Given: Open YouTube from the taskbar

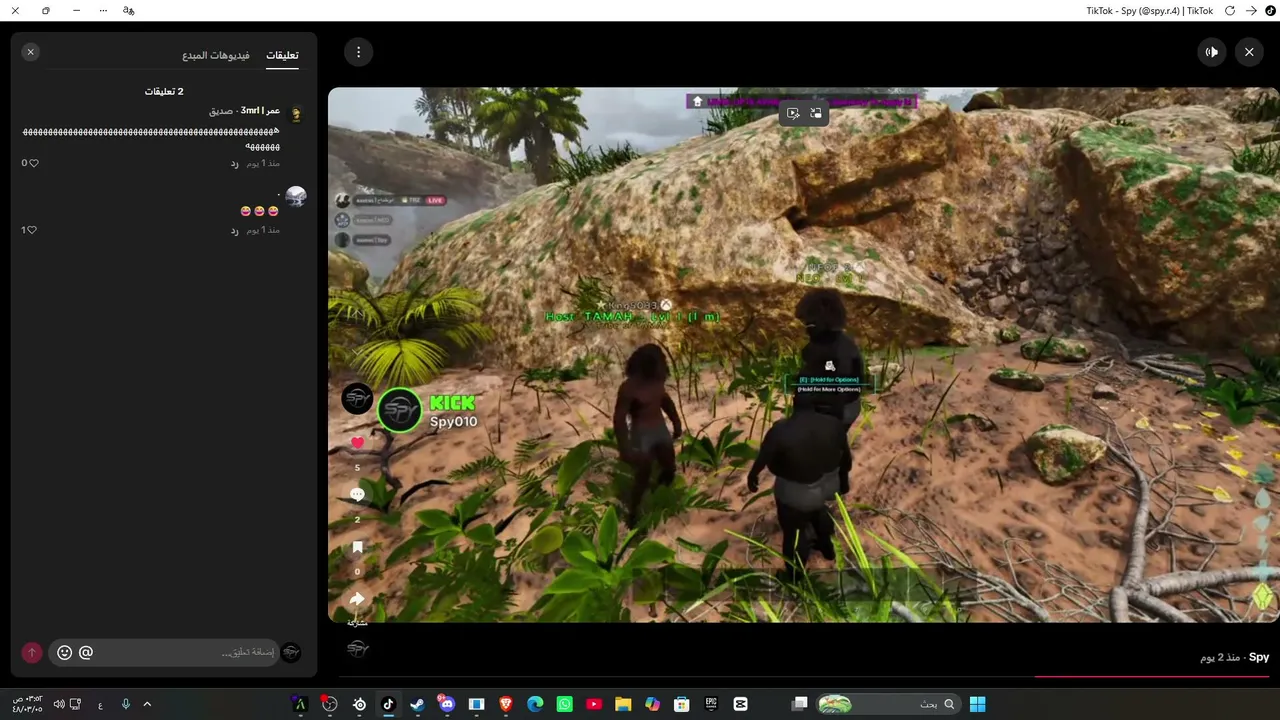Looking at the screenshot, I should (594, 704).
